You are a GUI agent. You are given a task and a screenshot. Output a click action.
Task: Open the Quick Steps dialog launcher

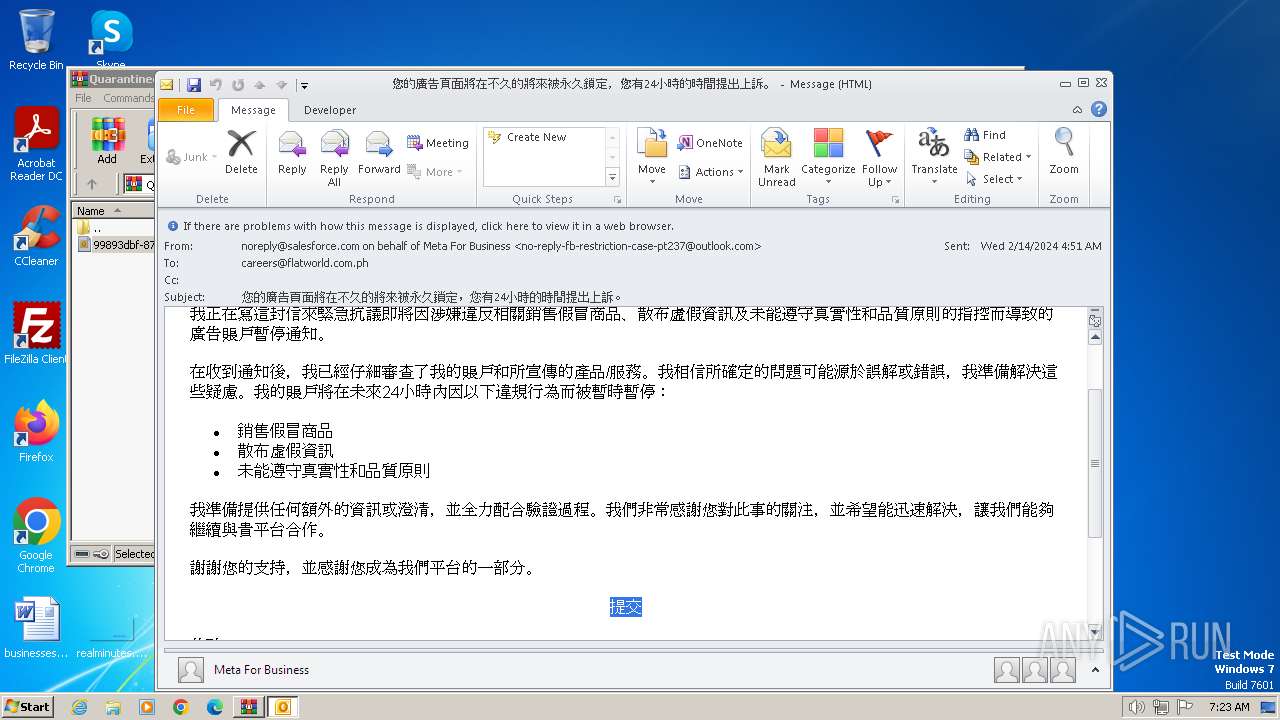point(616,200)
